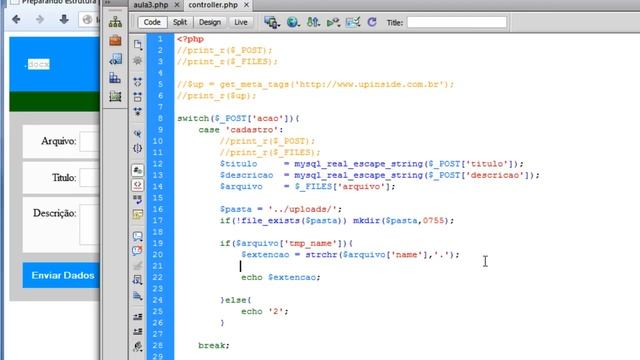The height and width of the screenshot is (360, 640).
Task: Open the Open Documents list dropdown
Action: (x=138, y=44)
